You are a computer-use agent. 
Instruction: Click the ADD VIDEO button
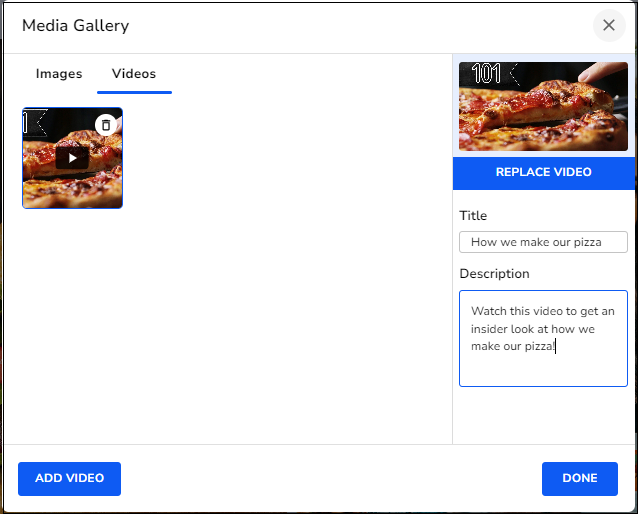click(x=69, y=478)
